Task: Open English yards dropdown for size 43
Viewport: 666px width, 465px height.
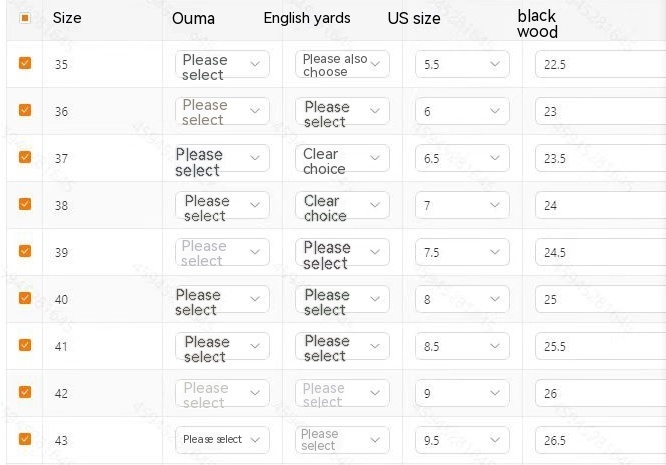Action: (342, 440)
